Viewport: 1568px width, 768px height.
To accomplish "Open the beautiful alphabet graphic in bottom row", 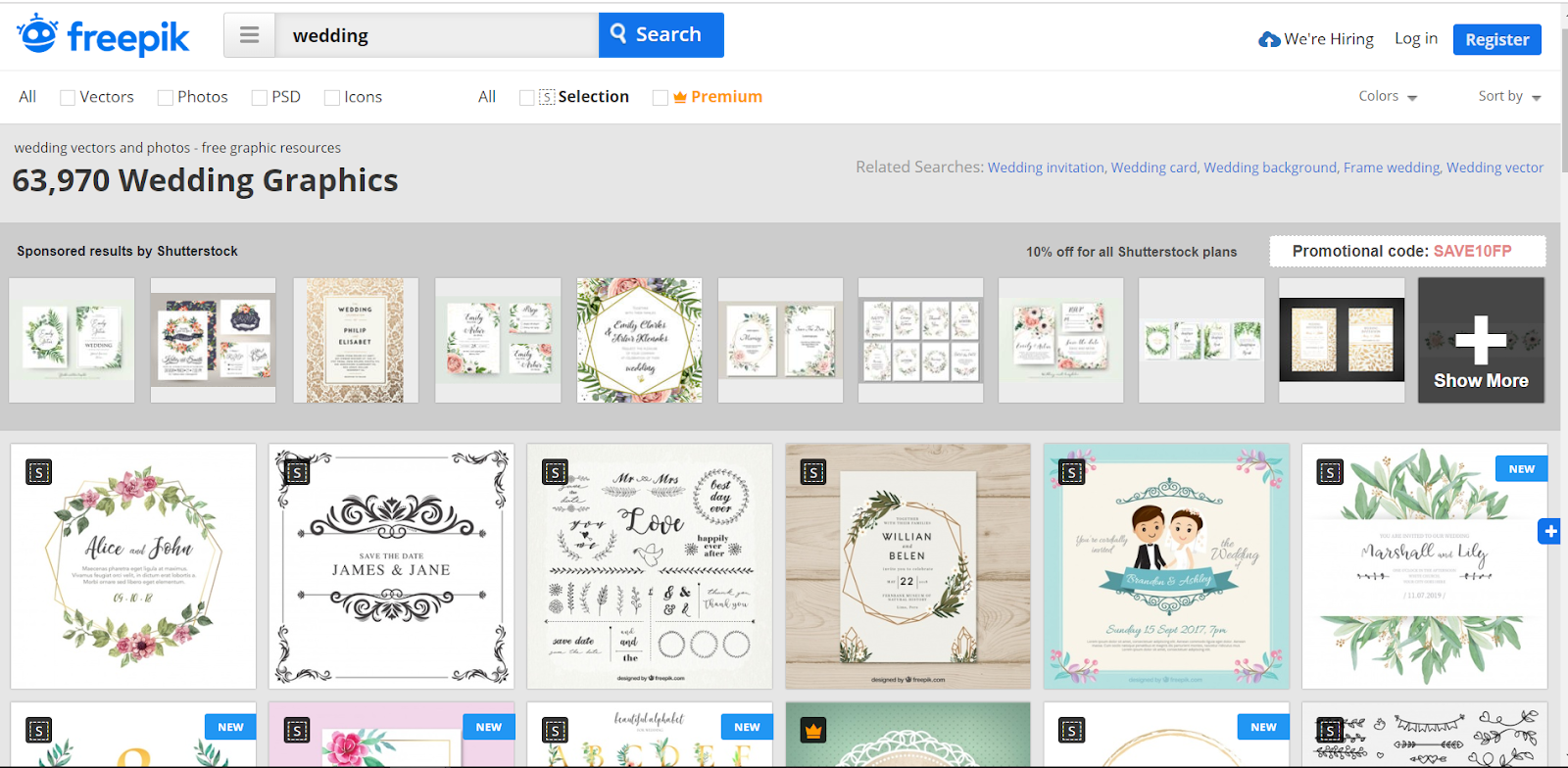I will coord(650,735).
